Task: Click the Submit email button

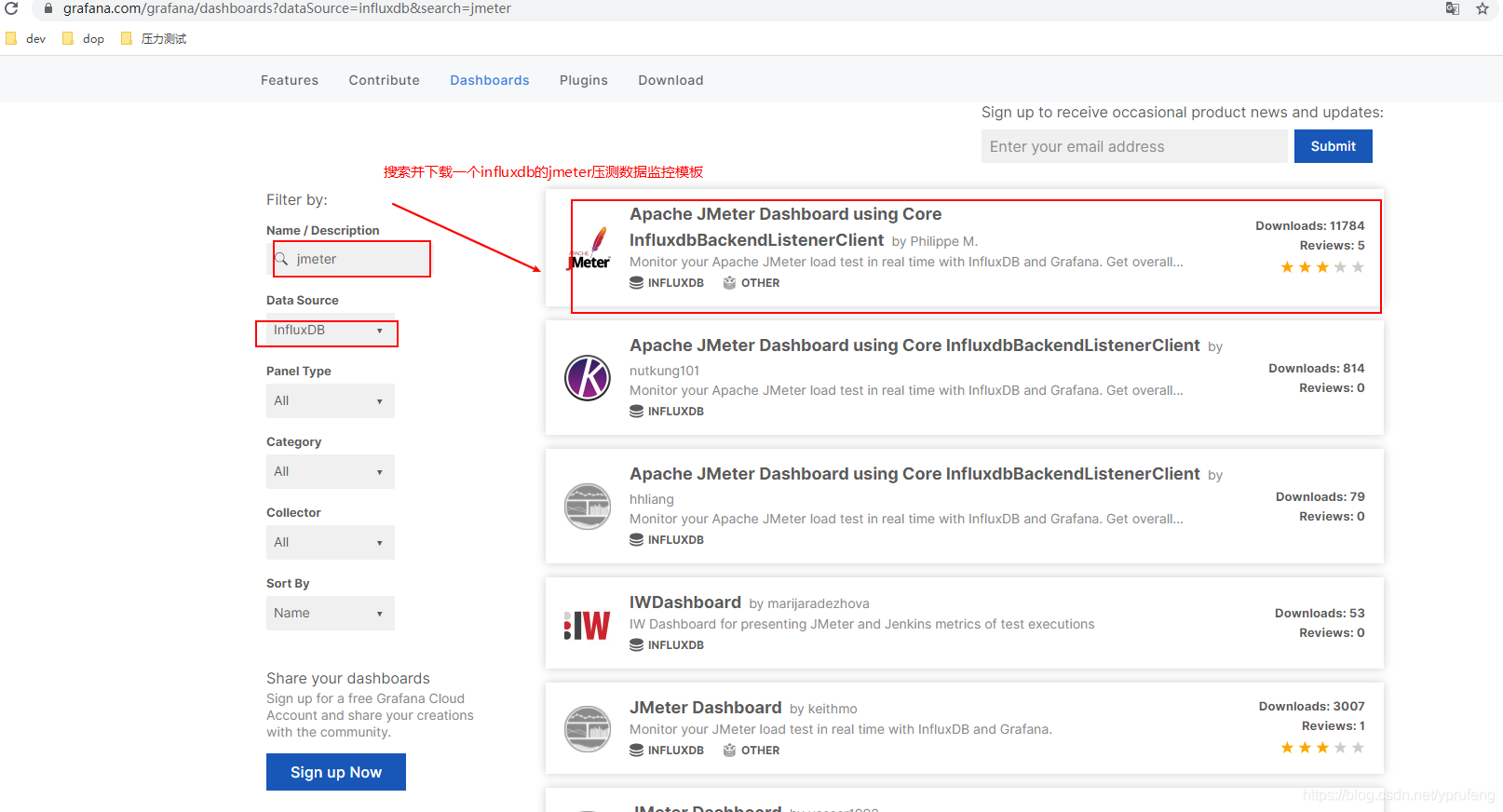Action: (1333, 146)
